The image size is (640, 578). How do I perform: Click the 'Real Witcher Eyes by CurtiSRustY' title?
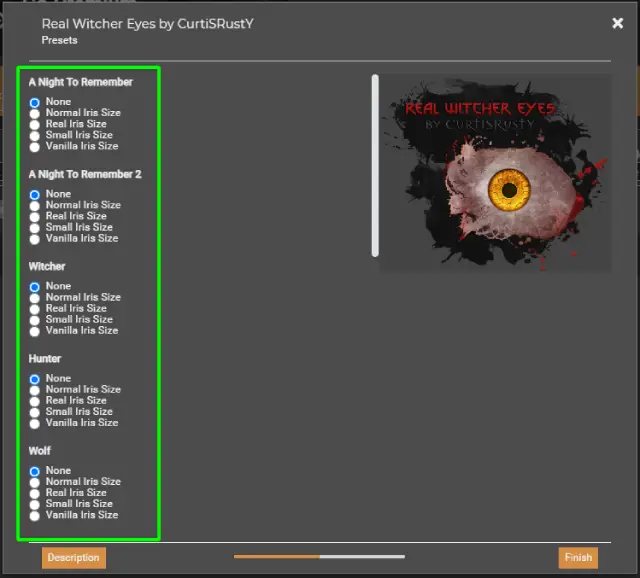[x=147, y=24]
